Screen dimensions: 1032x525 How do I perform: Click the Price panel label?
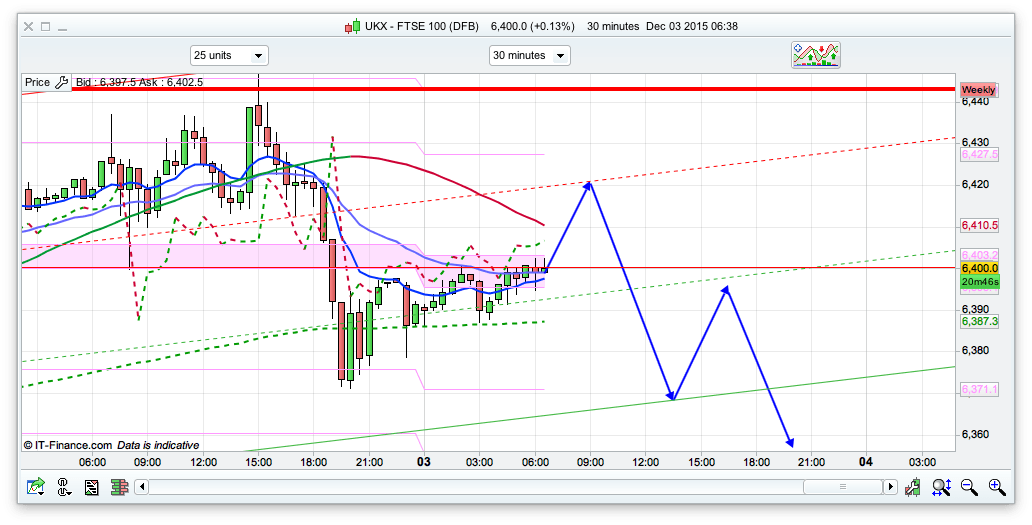[x=37, y=82]
